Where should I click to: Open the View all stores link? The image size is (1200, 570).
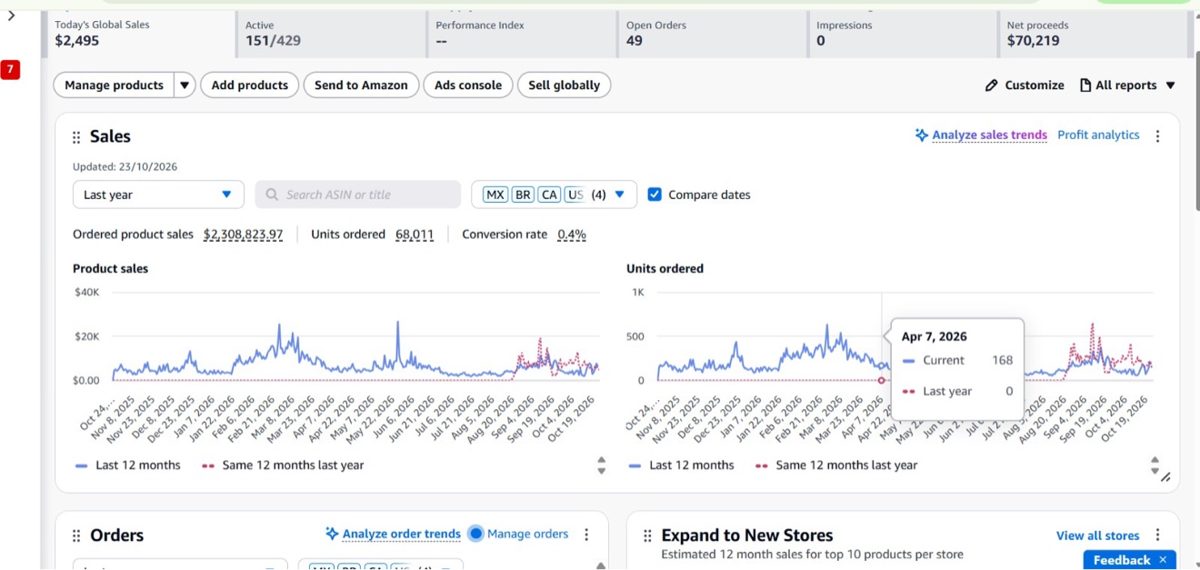pyautogui.click(x=1097, y=536)
